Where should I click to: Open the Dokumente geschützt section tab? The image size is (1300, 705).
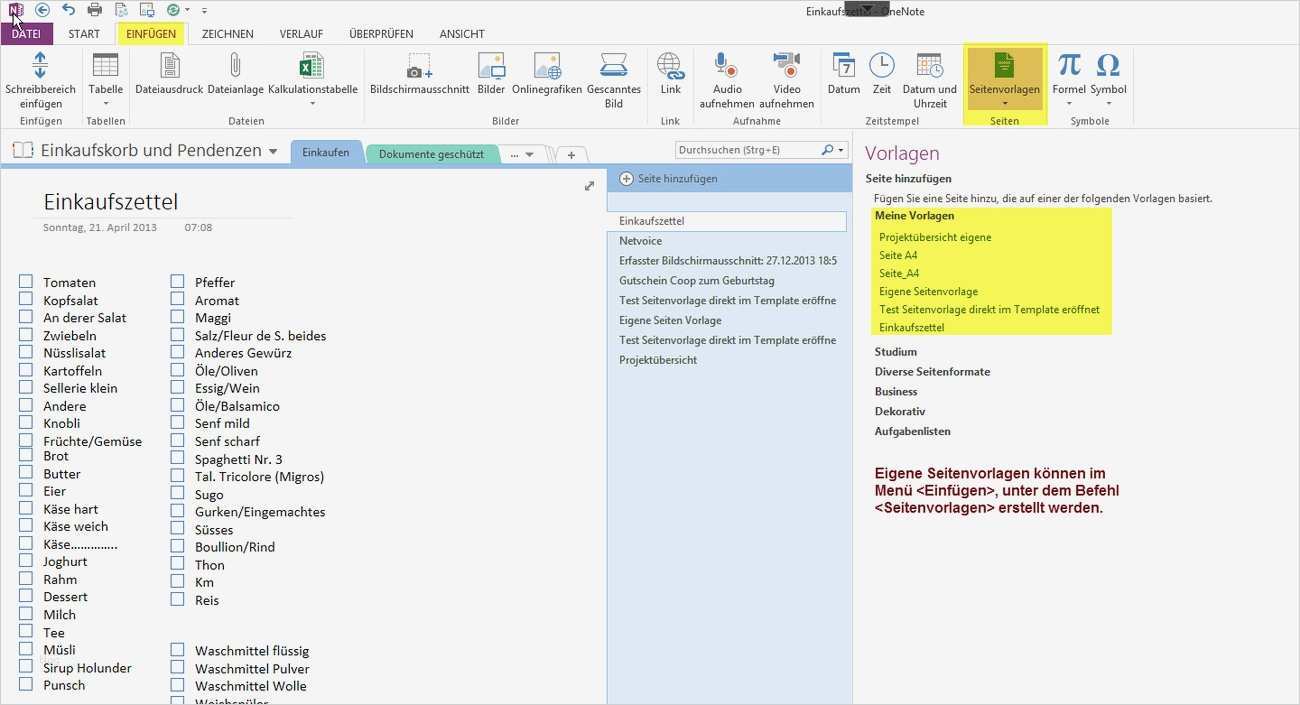431,153
